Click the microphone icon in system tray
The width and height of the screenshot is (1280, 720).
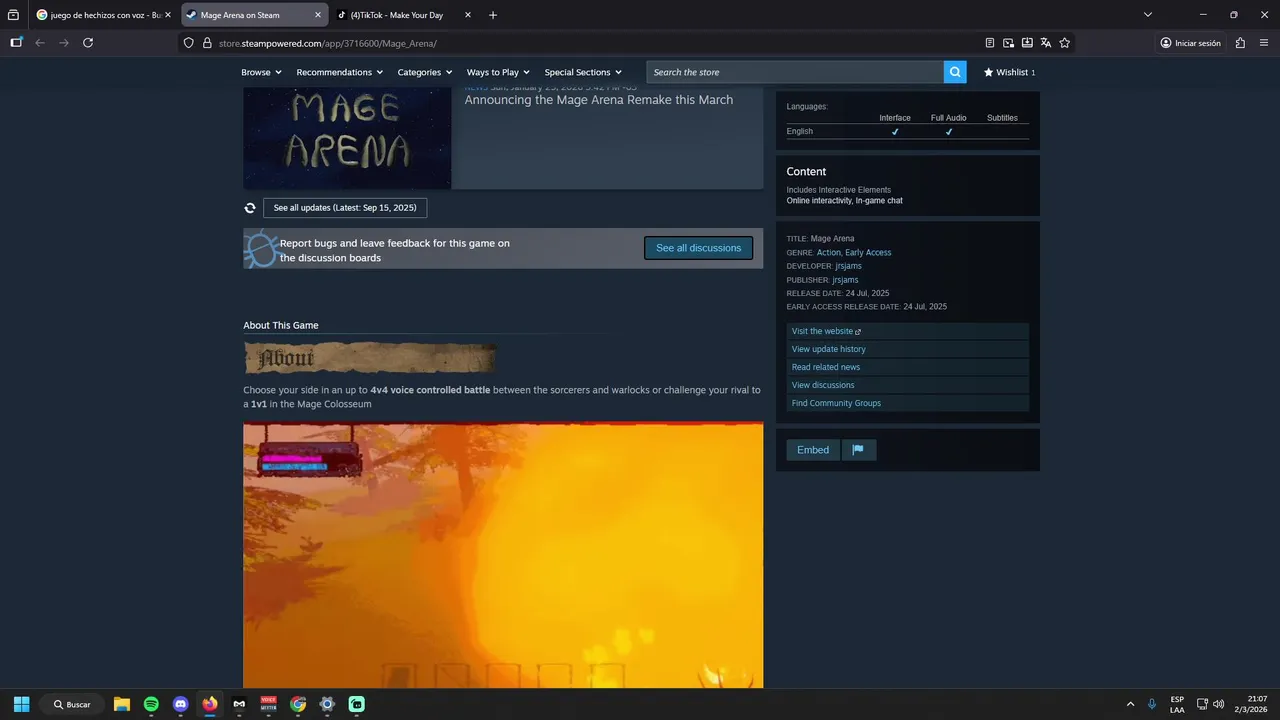click(x=1153, y=704)
